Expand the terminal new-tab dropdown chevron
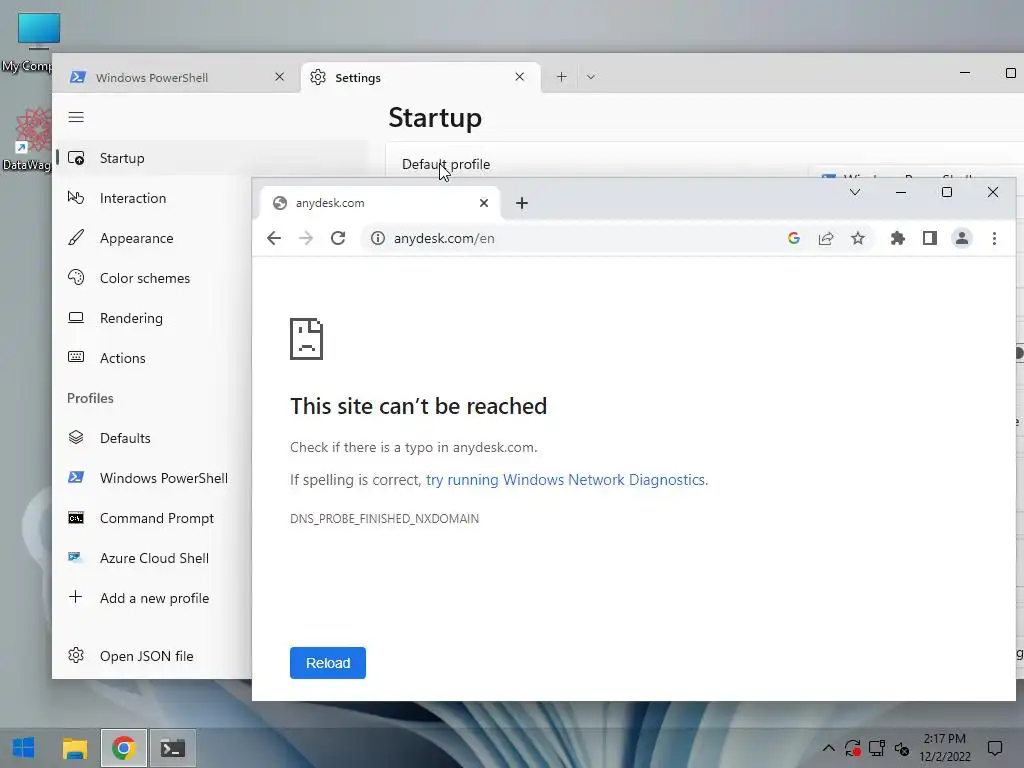 pyautogui.click(x=590, y=77)
